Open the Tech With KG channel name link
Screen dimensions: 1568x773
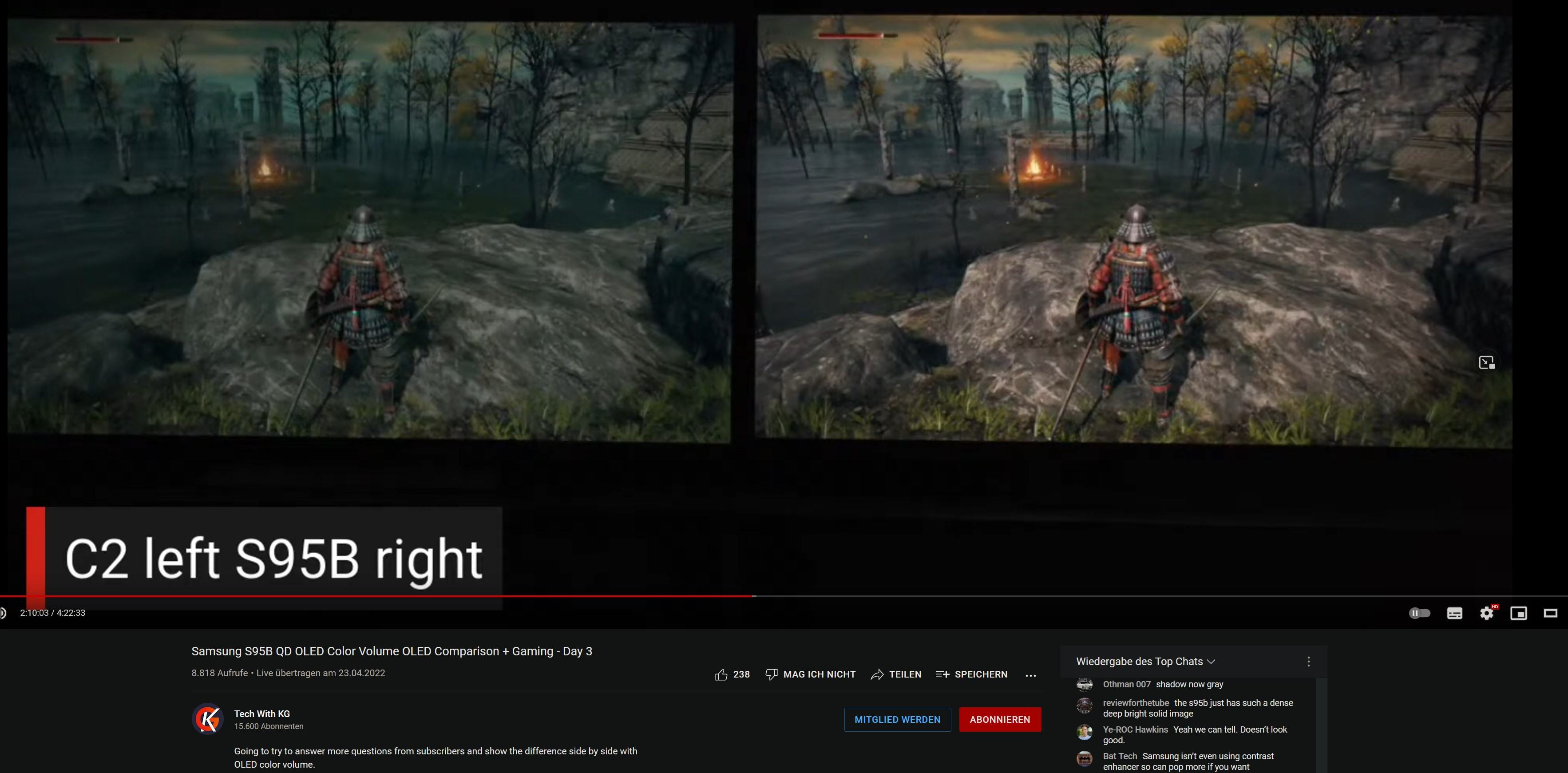[262, 714]
